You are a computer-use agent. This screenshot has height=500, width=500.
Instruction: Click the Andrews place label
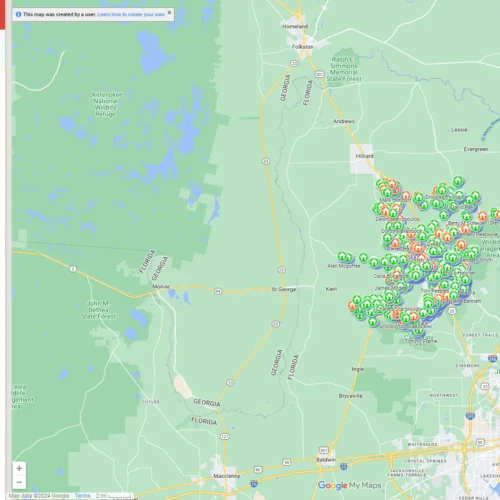344,121
